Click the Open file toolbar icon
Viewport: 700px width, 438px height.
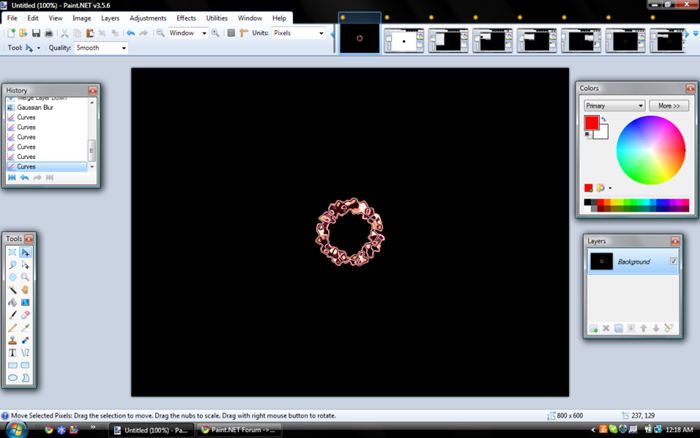(x=23, y=33)
